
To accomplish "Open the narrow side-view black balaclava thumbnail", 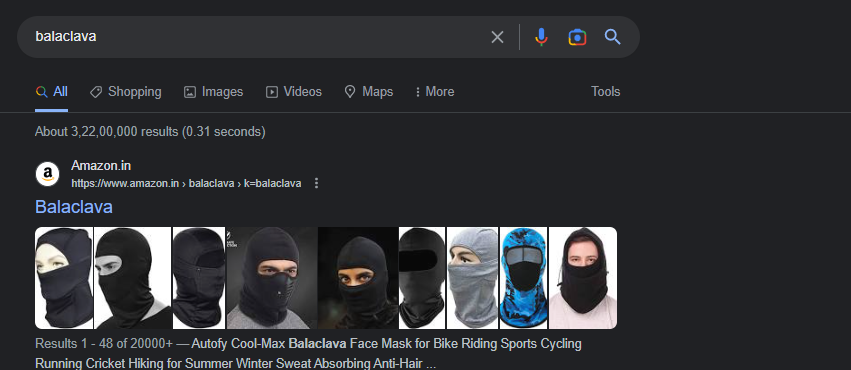I will [422, 278].
